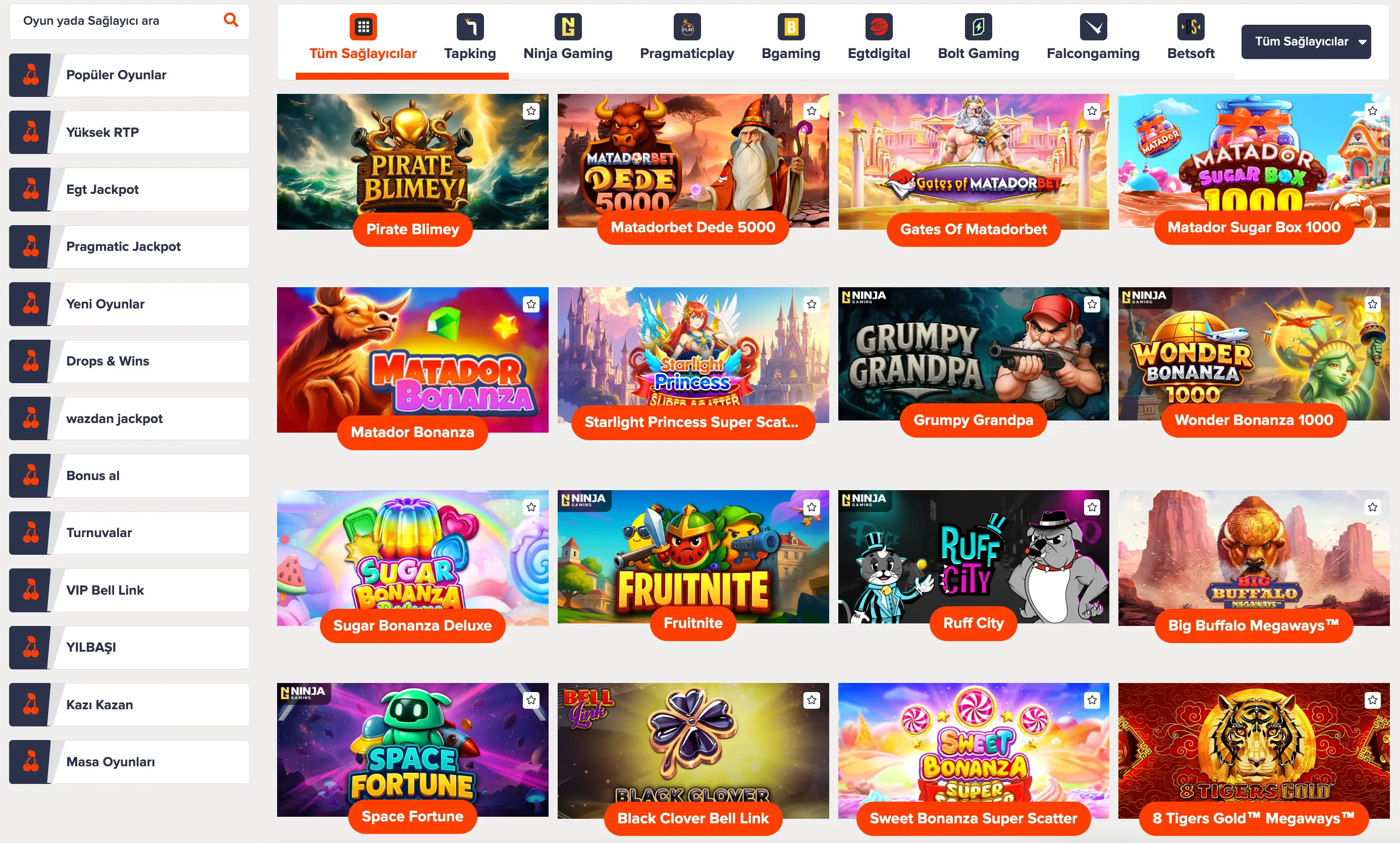Viewport: 1400px width, 843px height.
Task: Choose the Bolt Gaming lightning icon
Action: [x=978, y=27]
